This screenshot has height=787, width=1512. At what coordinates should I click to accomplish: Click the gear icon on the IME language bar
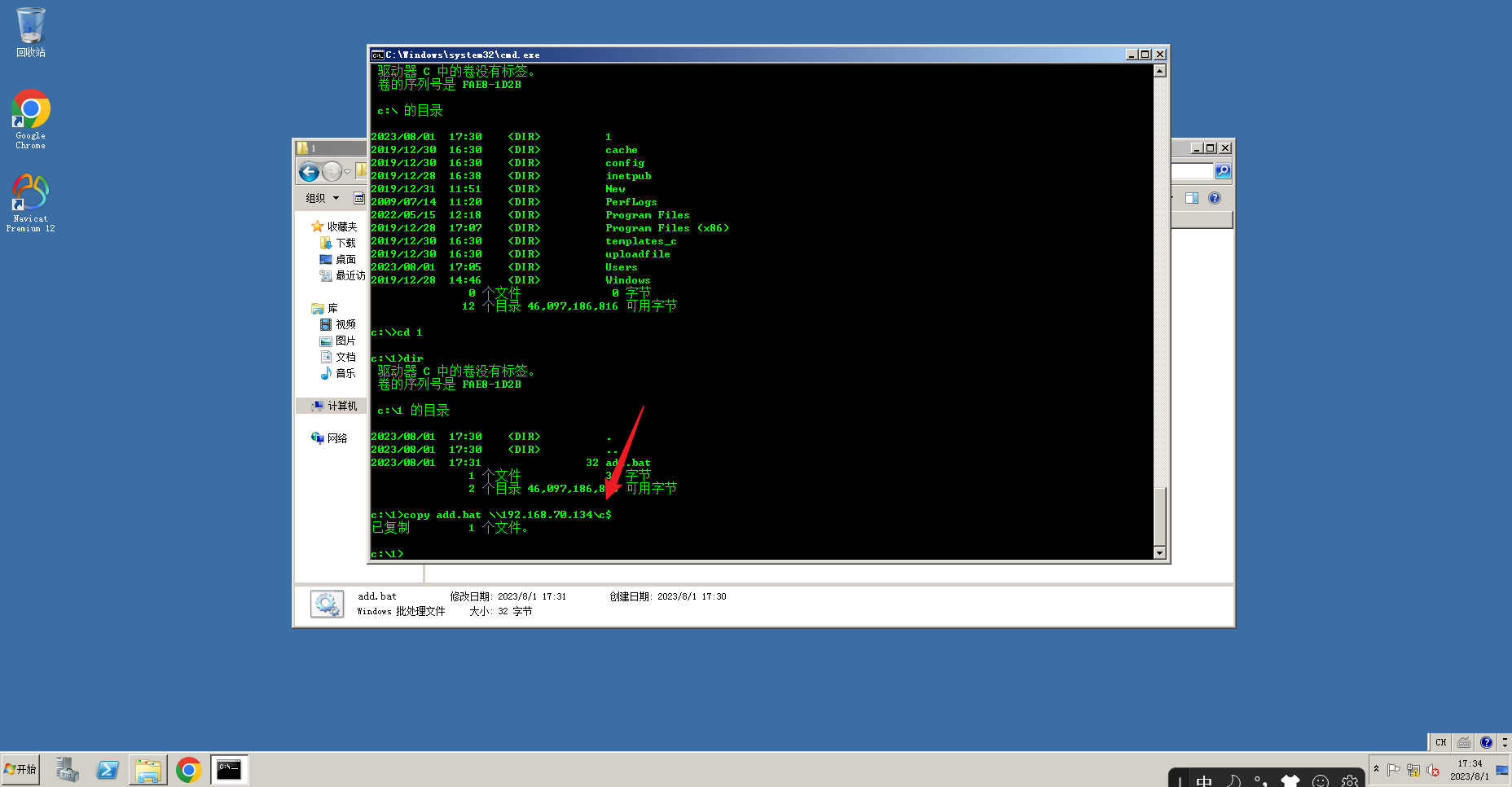(x=1349, y=781)
